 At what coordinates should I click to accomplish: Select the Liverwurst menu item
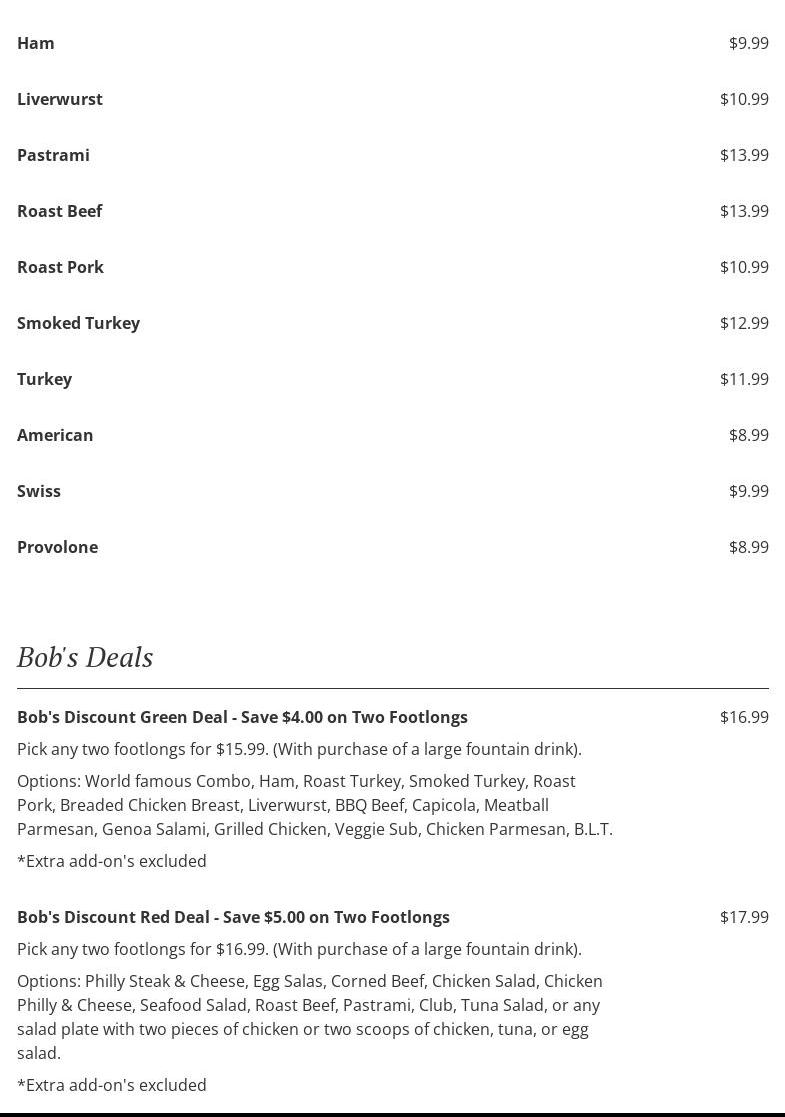click(60, 99)
